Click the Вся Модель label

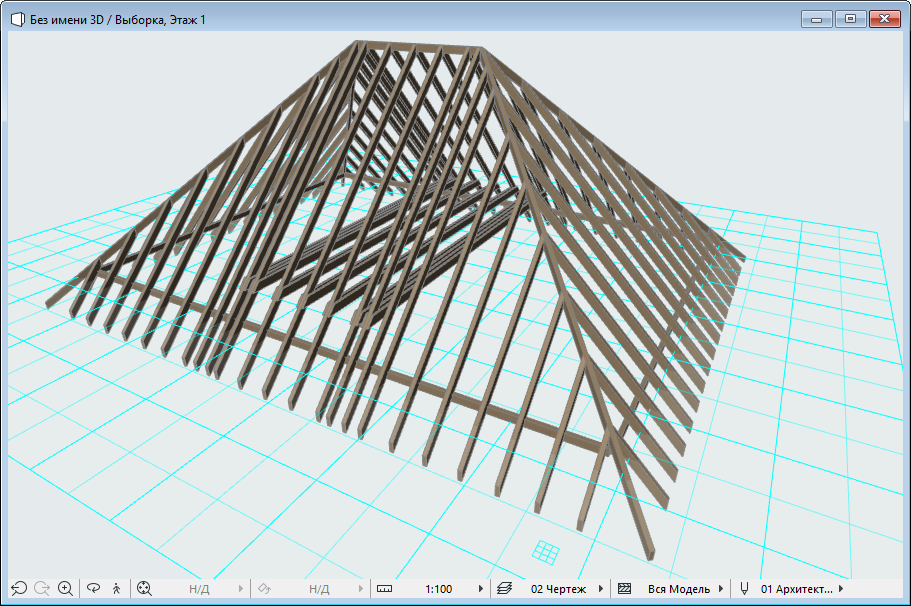[678, 589]
